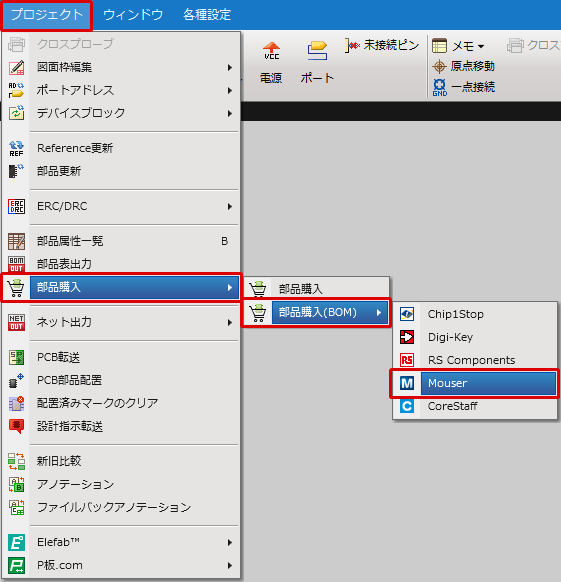Open the メモ dropdown arrow

click(x=481, y=46)
